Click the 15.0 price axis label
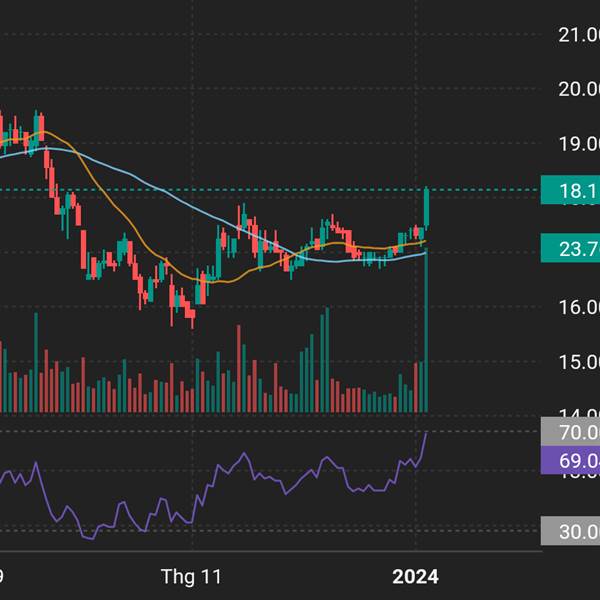 tap(579, 362)
